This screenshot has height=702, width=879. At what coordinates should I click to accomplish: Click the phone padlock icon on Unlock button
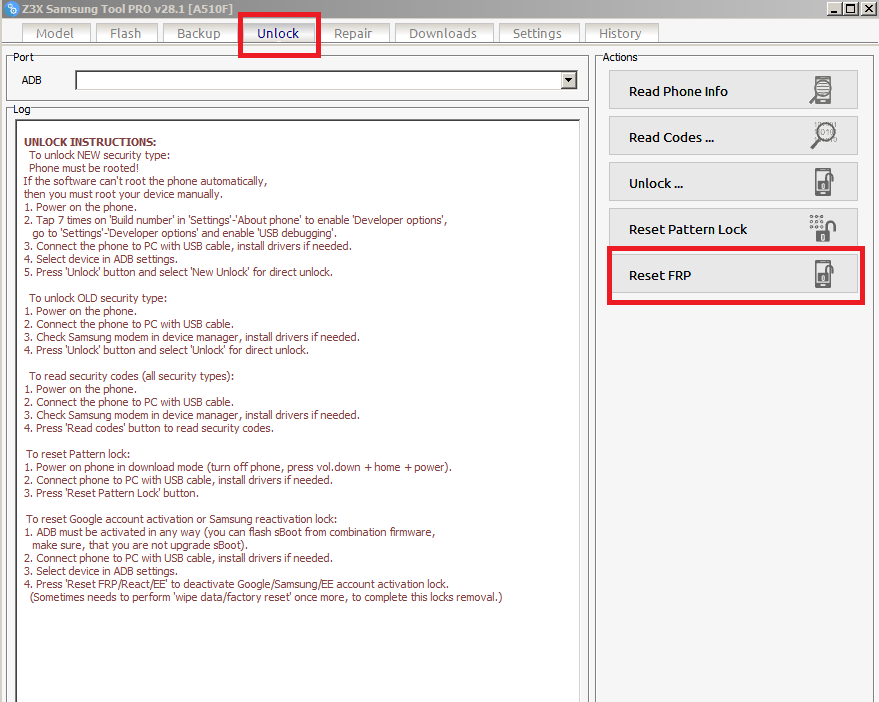click(824, 182)
